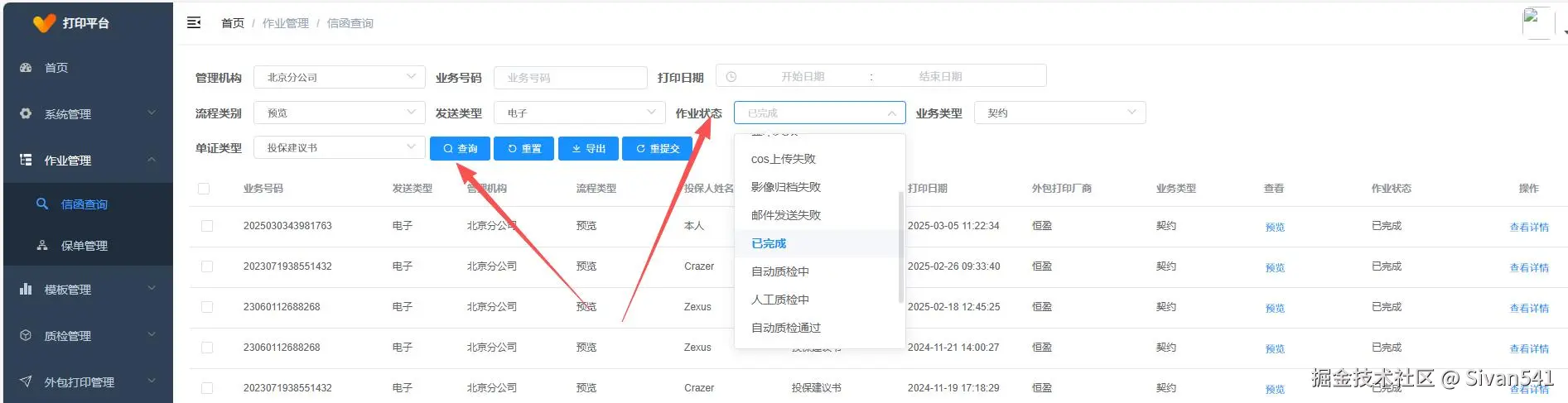The height and width of the screenshot is (403, 1568).
Task: Click 首页 in the breadcrumb
Action: pos(233,23)
